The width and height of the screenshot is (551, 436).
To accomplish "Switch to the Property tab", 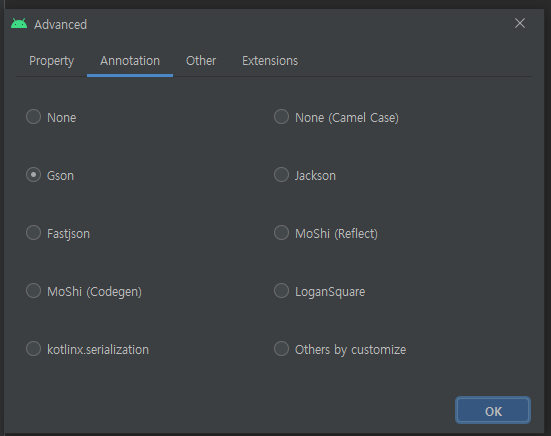I will click(x=52, y=61).
